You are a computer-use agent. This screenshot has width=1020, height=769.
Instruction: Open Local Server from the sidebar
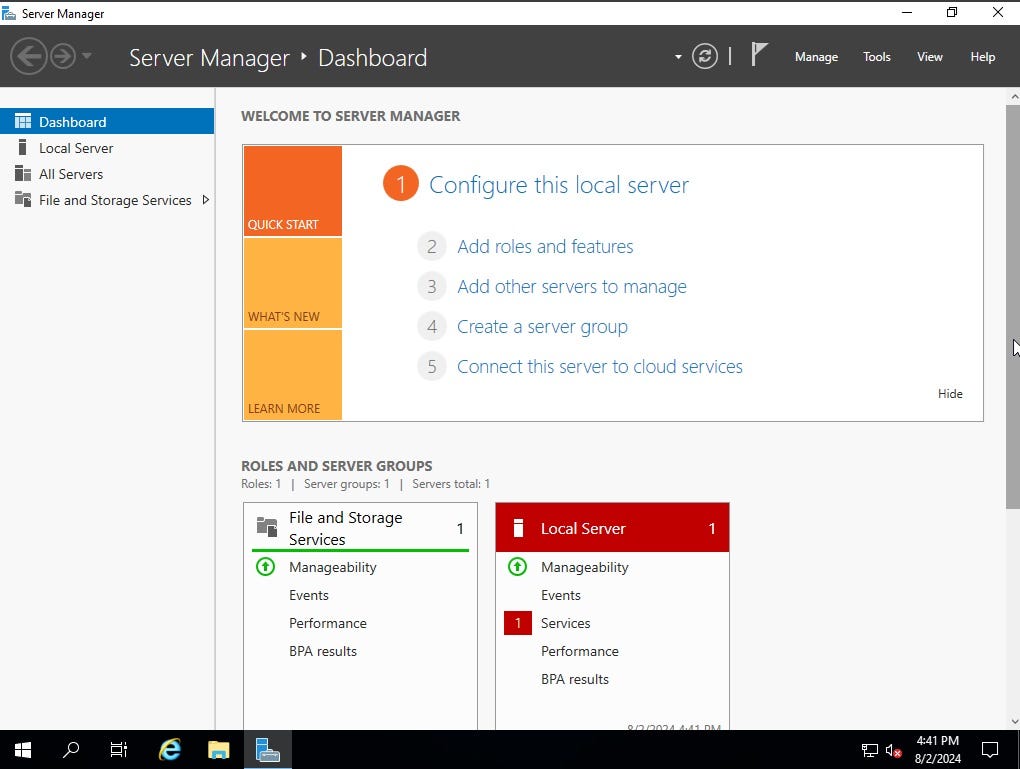pos(77,147)
